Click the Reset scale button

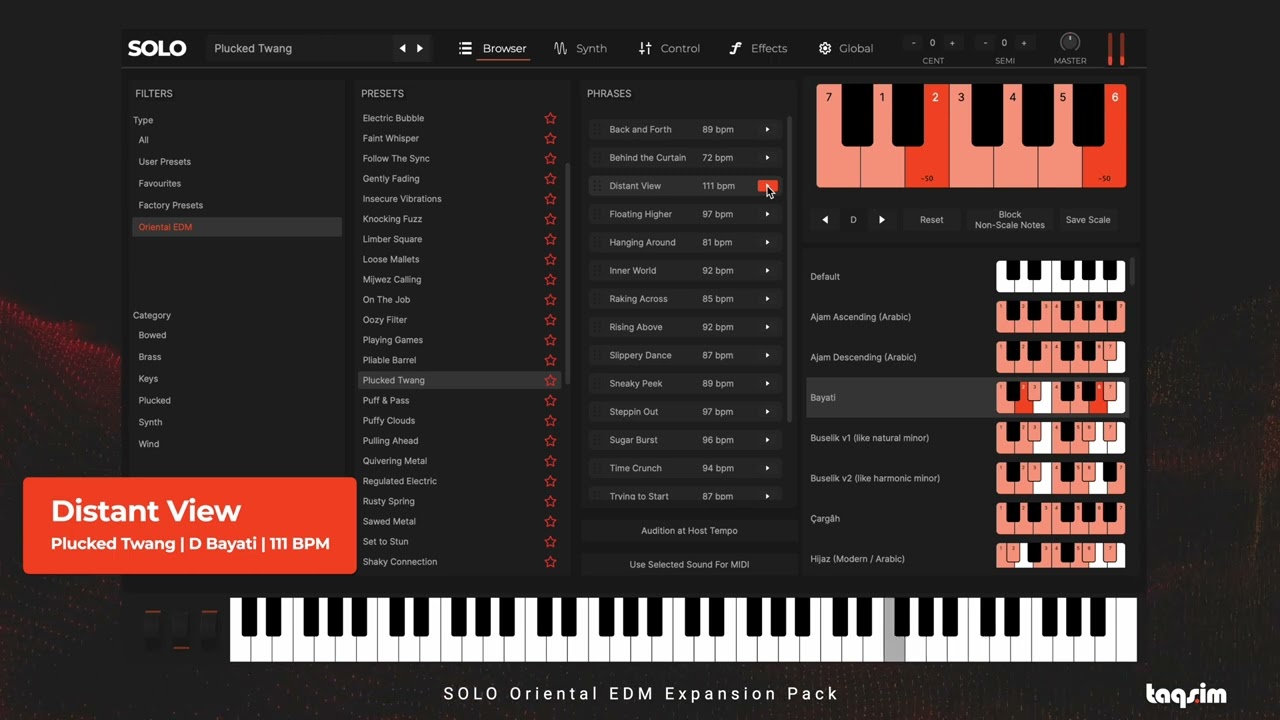click(x=931, y=220)
